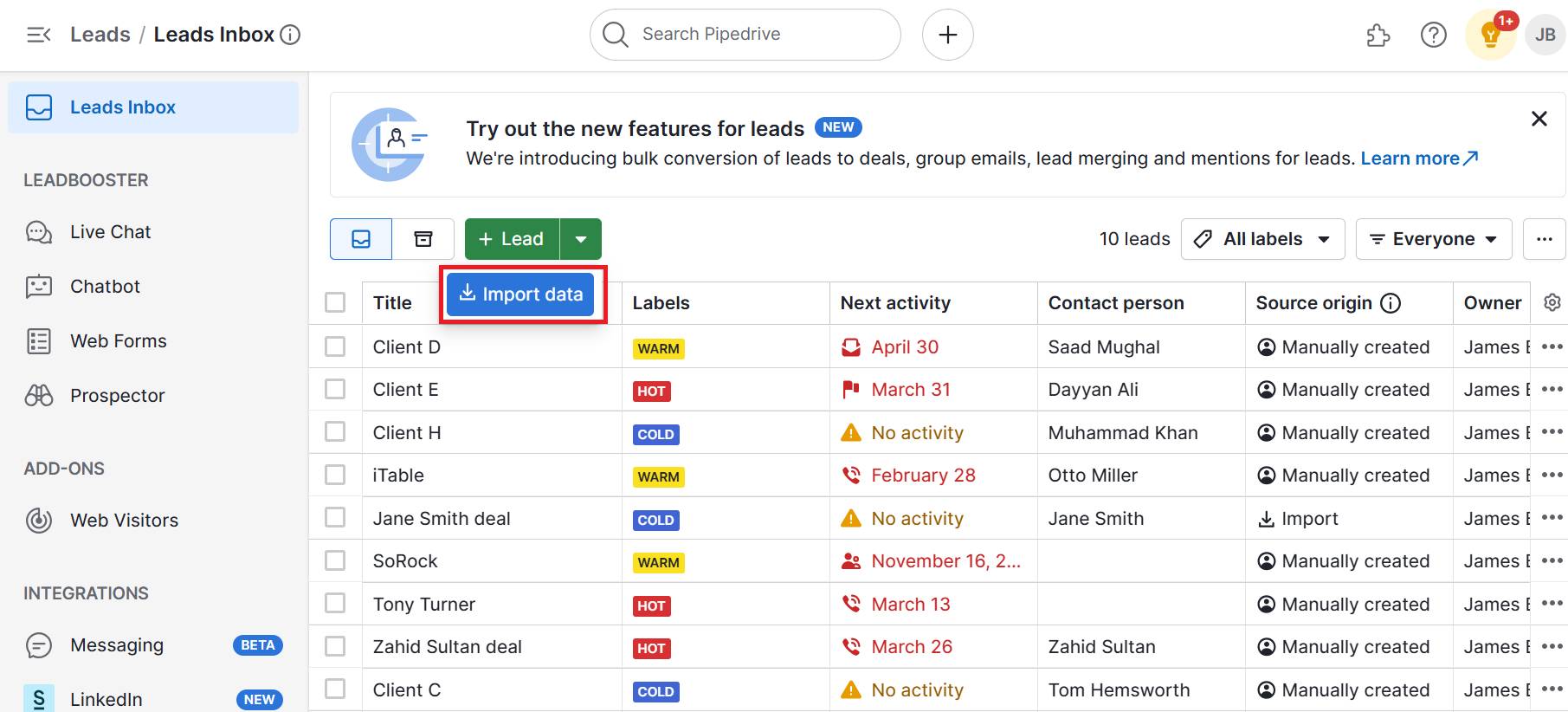This screenshot has height=712, width=1568.
Task: Go to Web Forms in sidebar
Action: [118, 341]
